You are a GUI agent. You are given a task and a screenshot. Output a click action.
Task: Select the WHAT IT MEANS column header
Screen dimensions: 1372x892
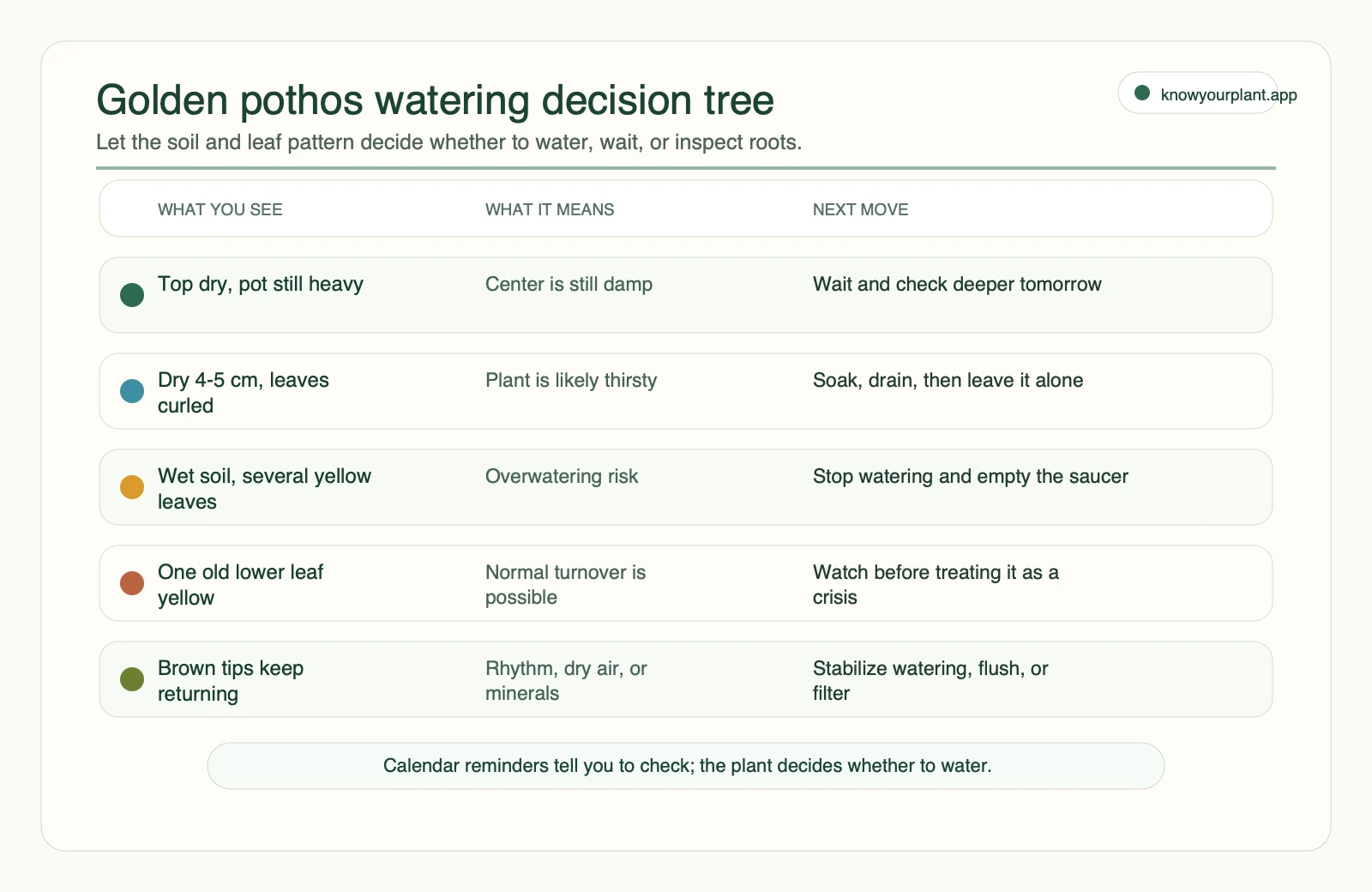(x=550, y=209)
